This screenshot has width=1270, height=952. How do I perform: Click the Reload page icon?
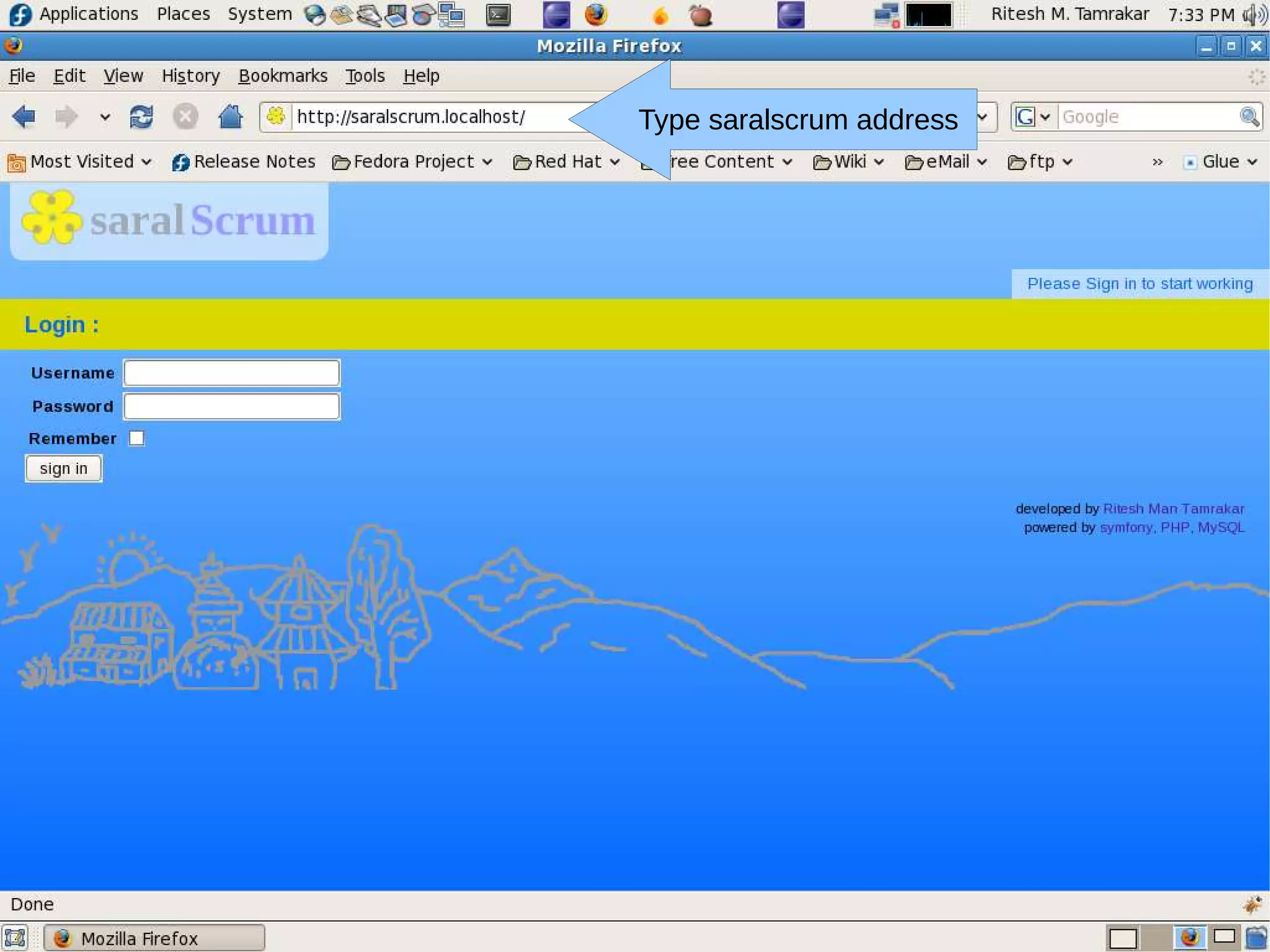pyautogui.click(x=141, y=117)
